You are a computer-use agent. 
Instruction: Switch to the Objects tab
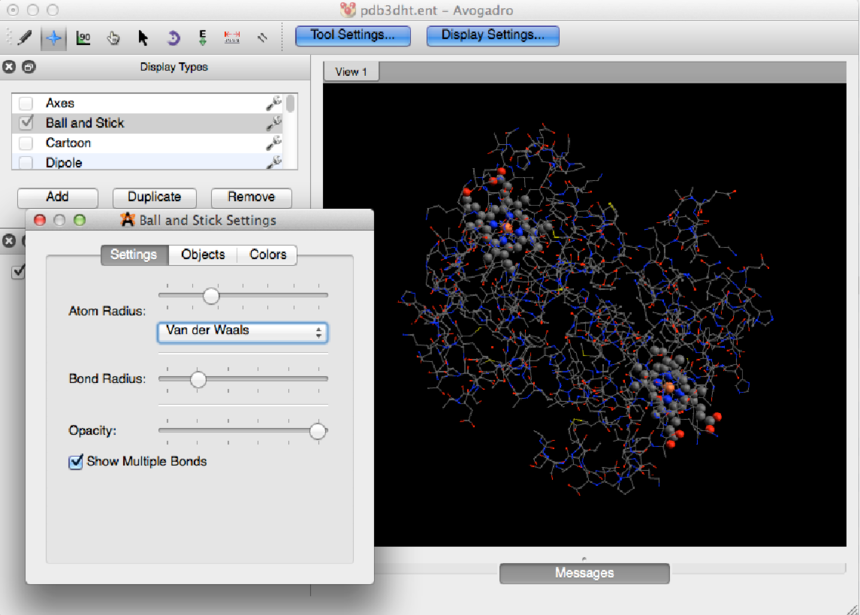203,255
